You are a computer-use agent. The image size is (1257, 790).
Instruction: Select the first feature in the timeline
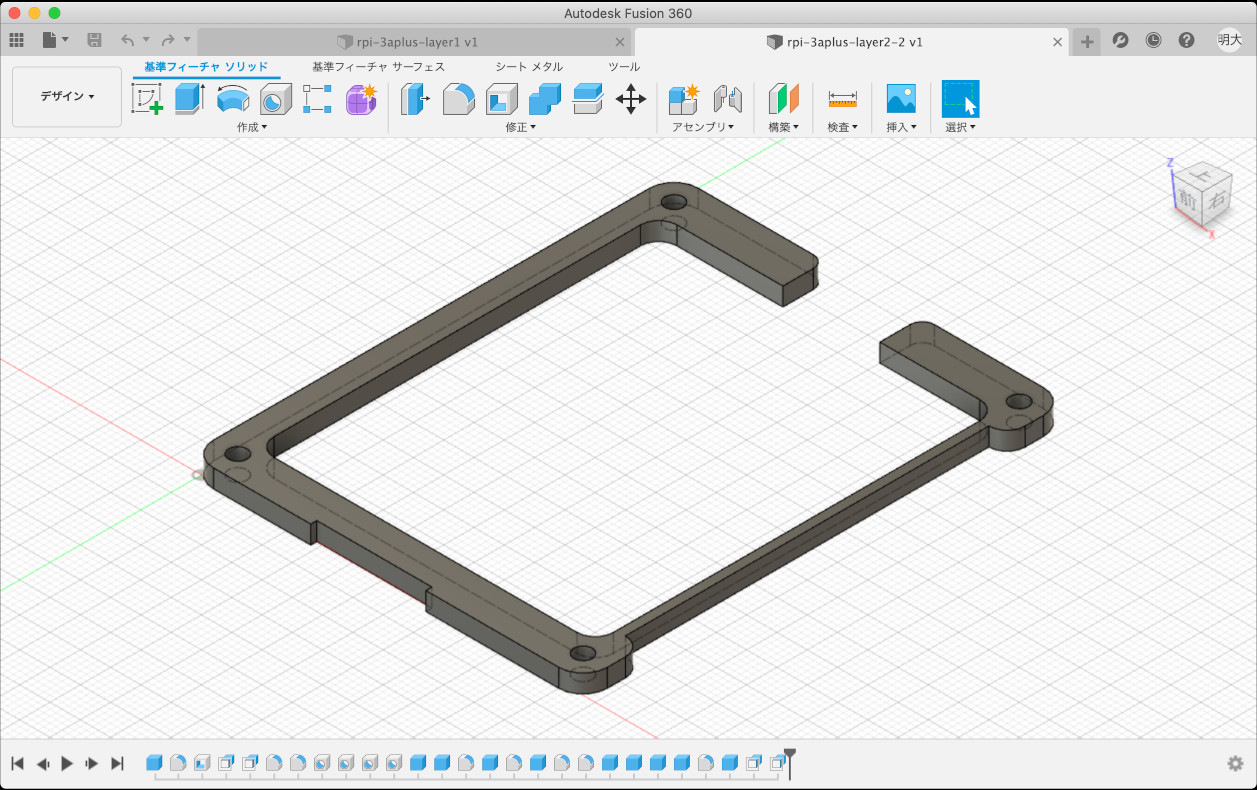154,763
